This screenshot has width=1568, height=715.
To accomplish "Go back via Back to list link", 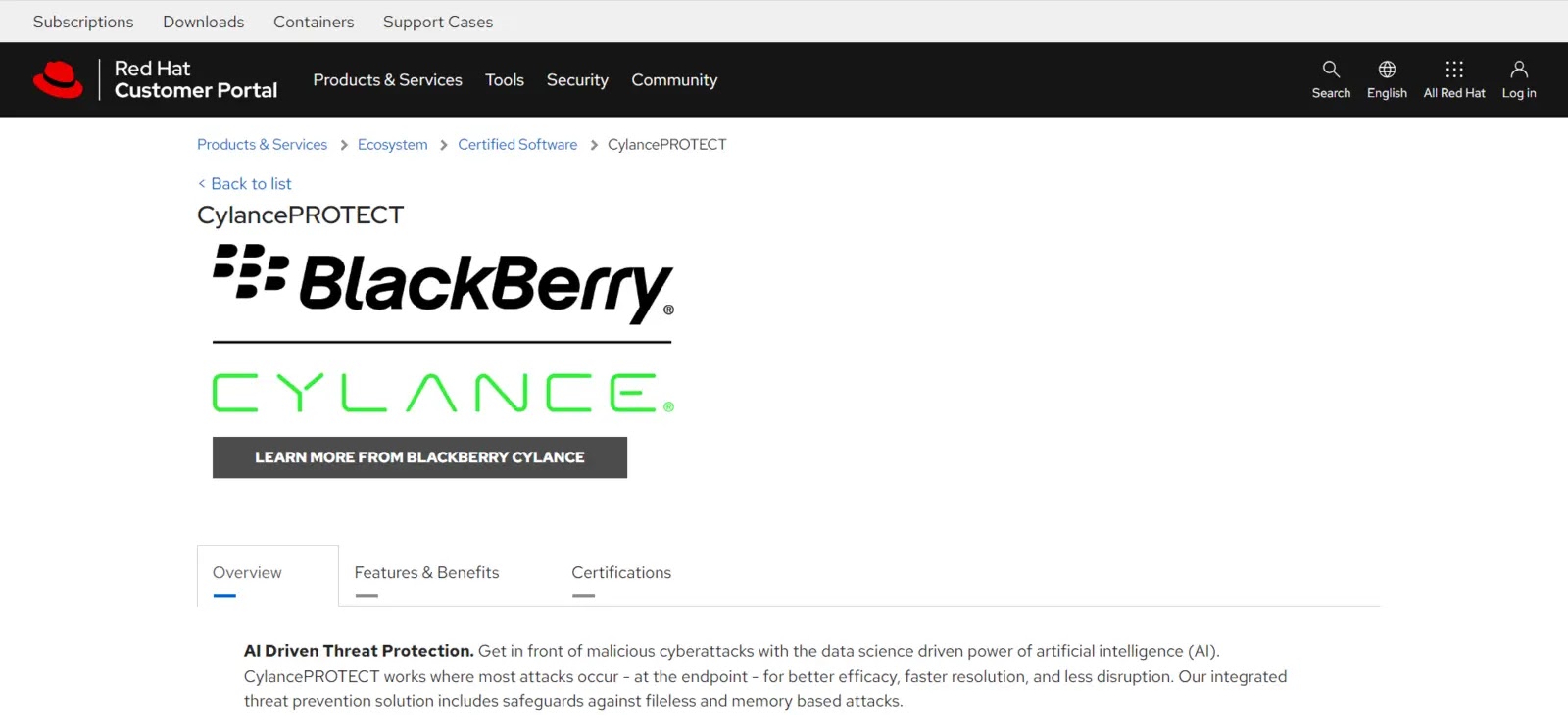I will (250, 184).
